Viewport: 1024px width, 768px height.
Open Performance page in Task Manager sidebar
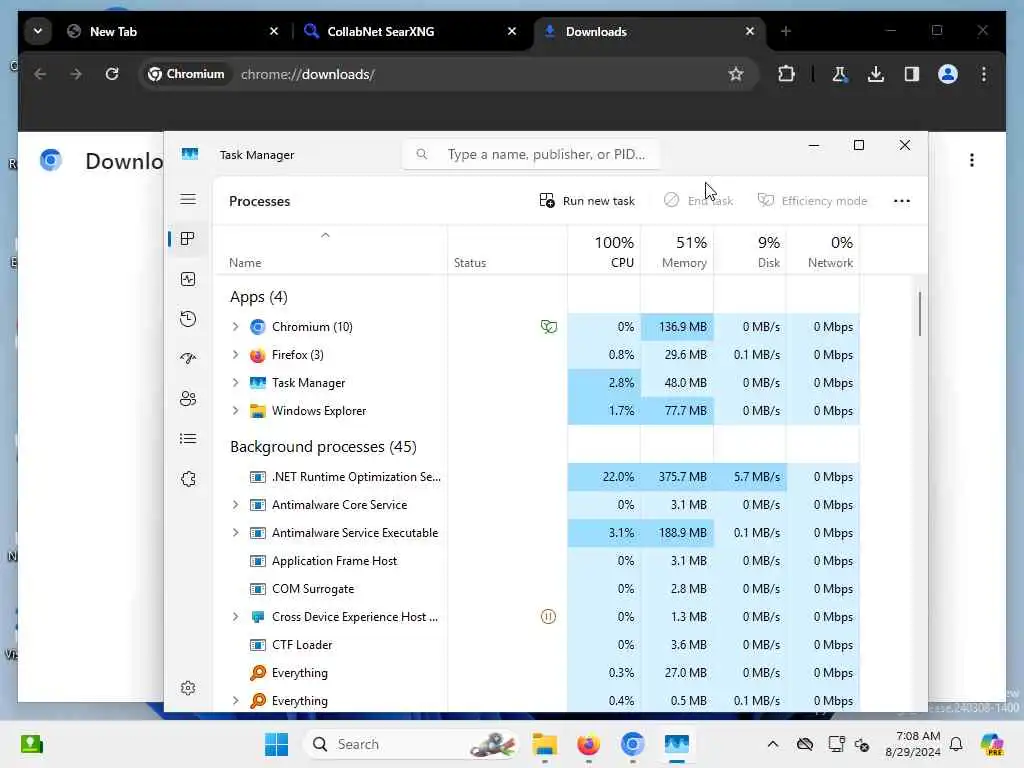pos(188,280)
